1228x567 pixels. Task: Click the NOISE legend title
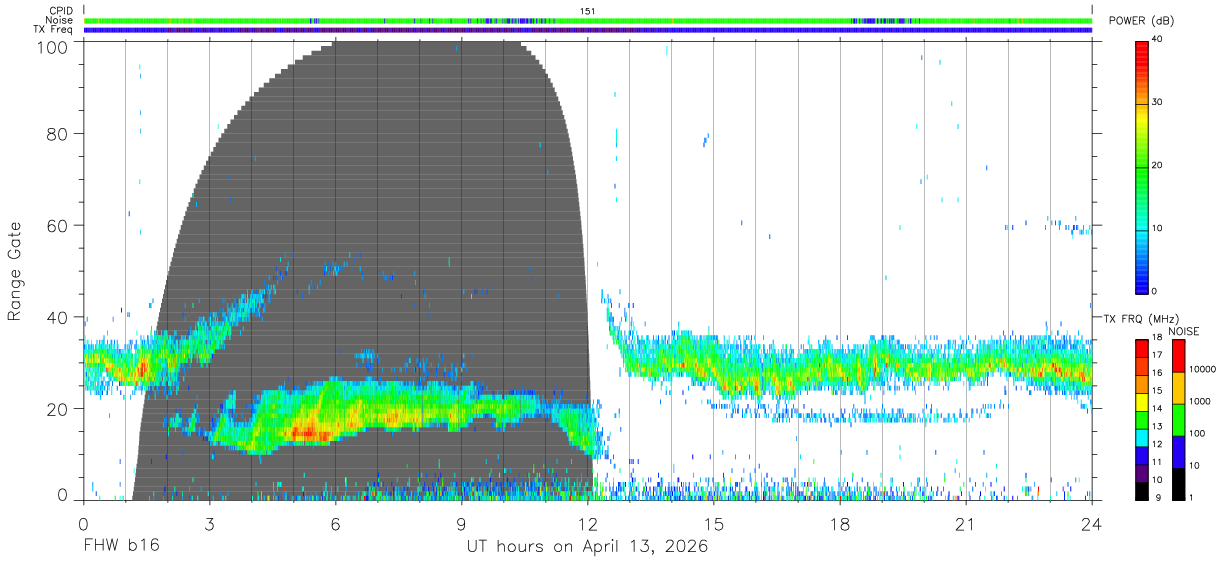(x=1183, y=331)
